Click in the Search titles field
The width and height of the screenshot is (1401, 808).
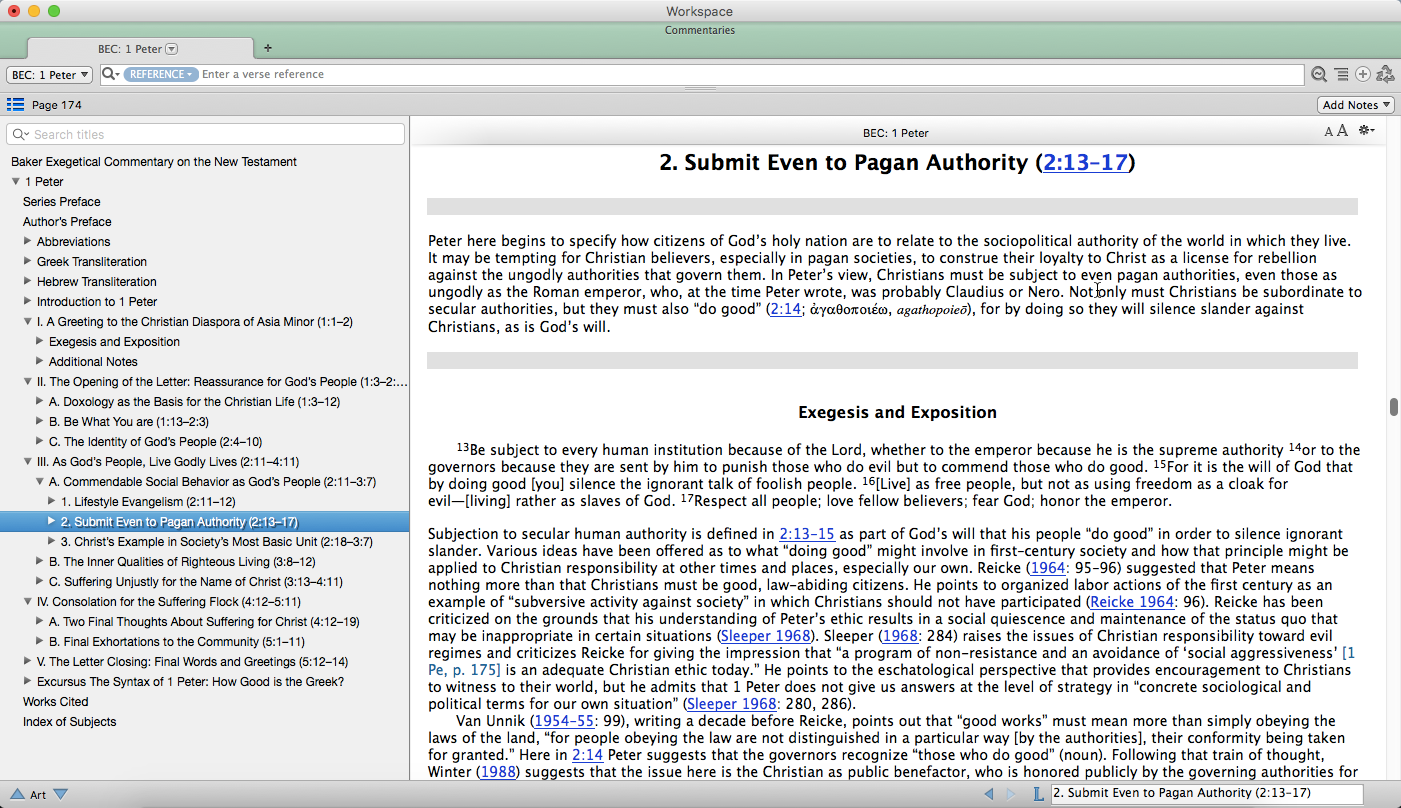pyautogui.click(x=205, y=134)
